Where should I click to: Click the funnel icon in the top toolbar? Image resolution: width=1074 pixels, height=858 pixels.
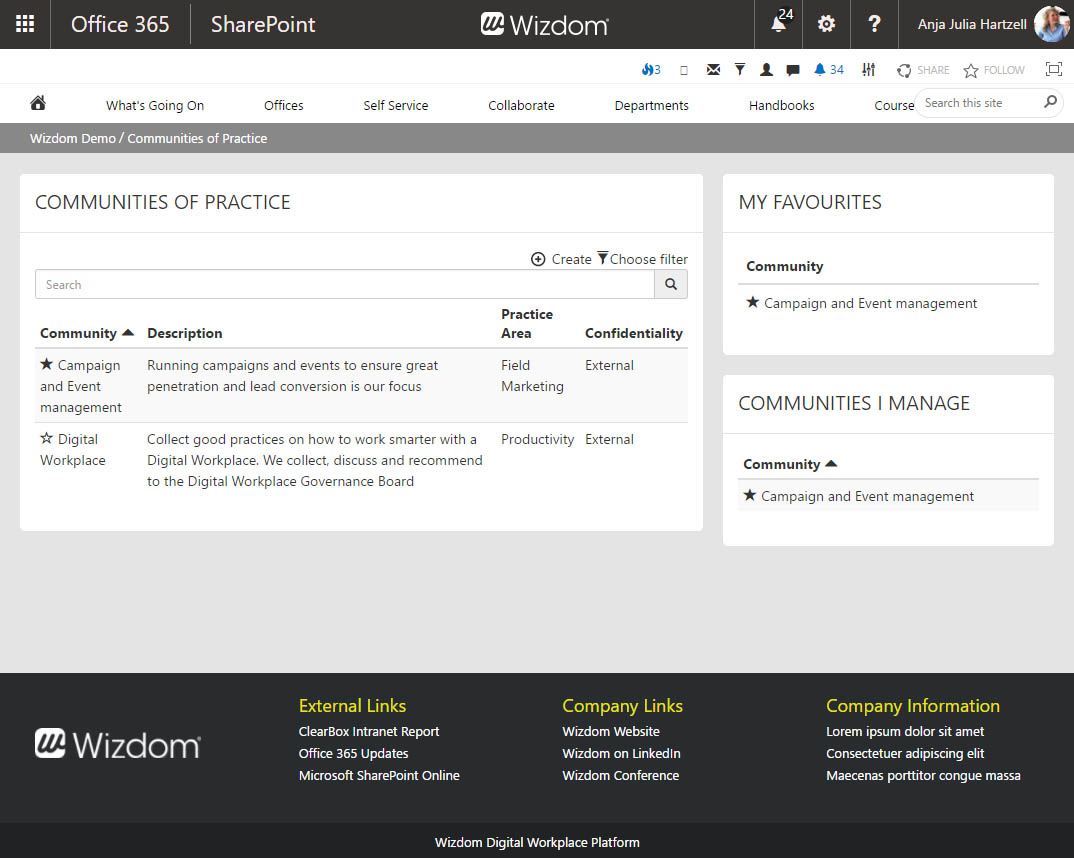pyautogui.click(x=740, y=69)
